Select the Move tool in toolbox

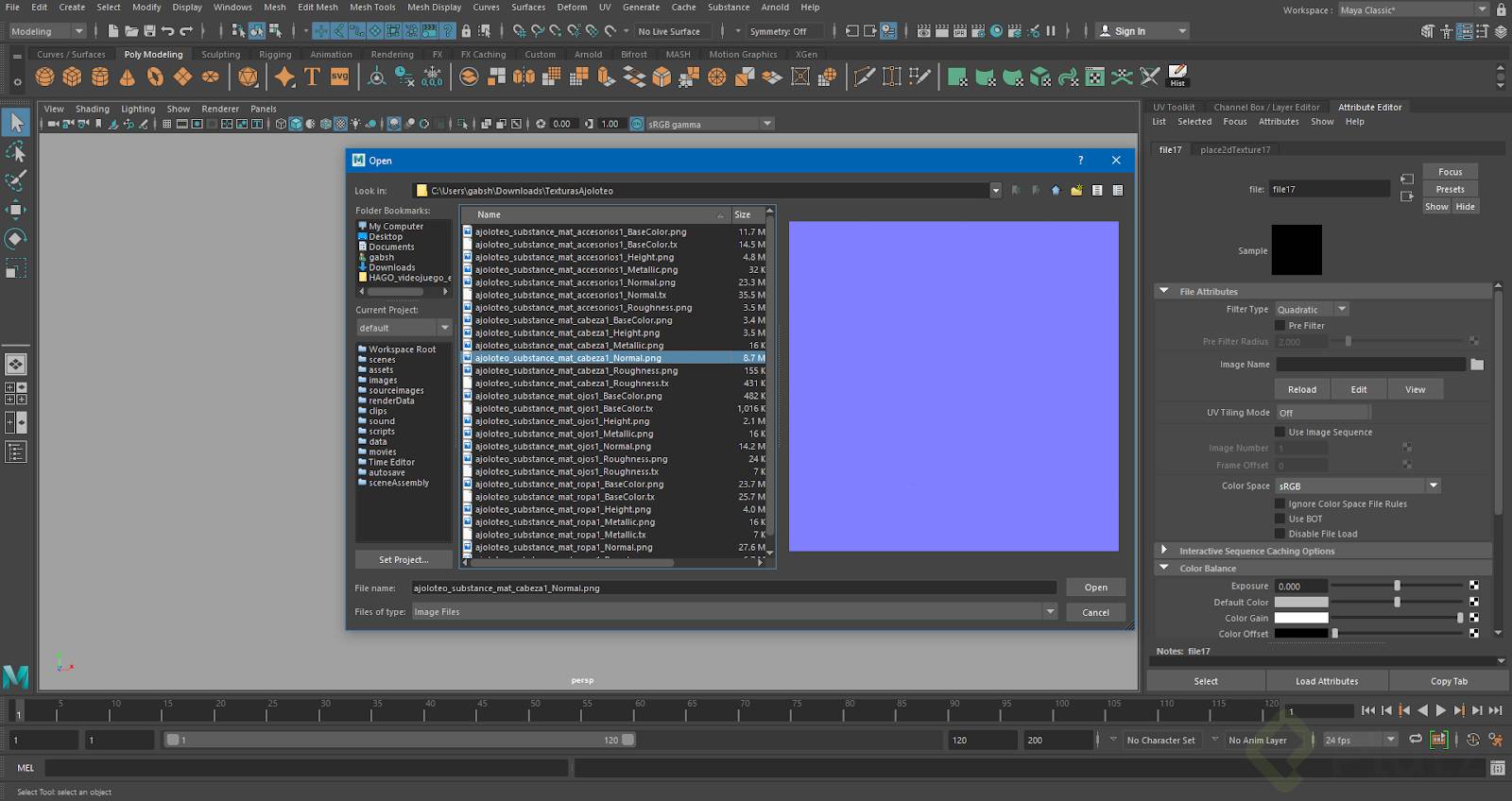[16, 210]
